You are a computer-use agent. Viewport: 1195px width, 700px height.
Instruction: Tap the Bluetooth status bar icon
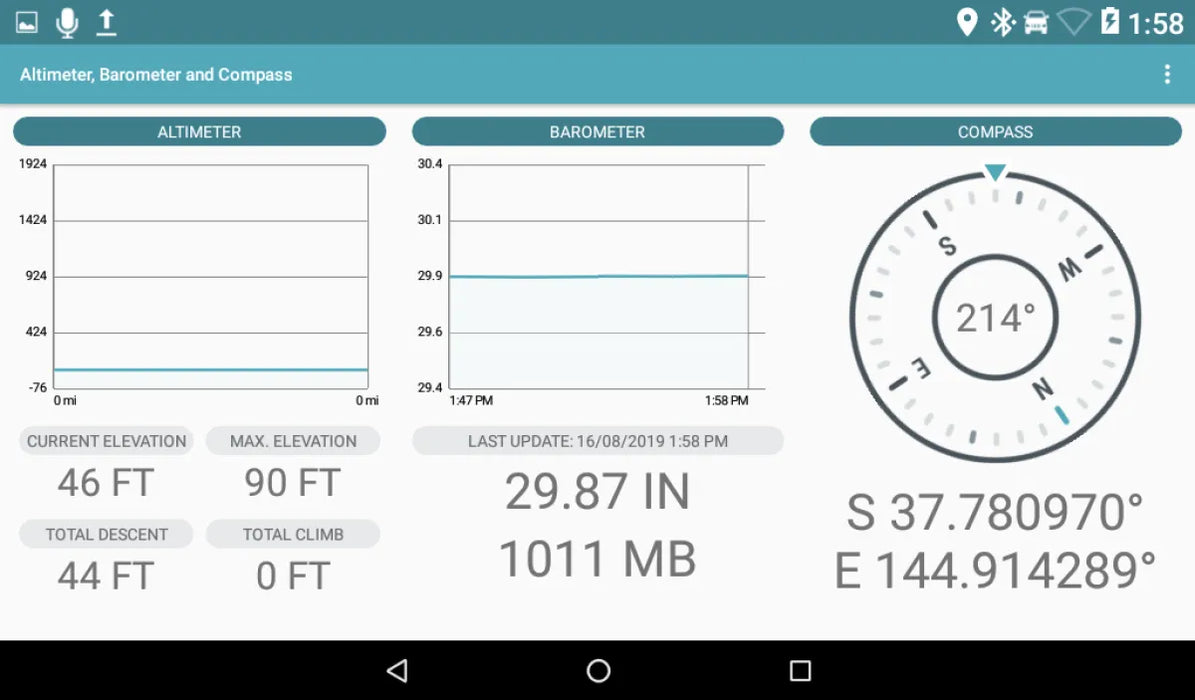click(1002, 22)
